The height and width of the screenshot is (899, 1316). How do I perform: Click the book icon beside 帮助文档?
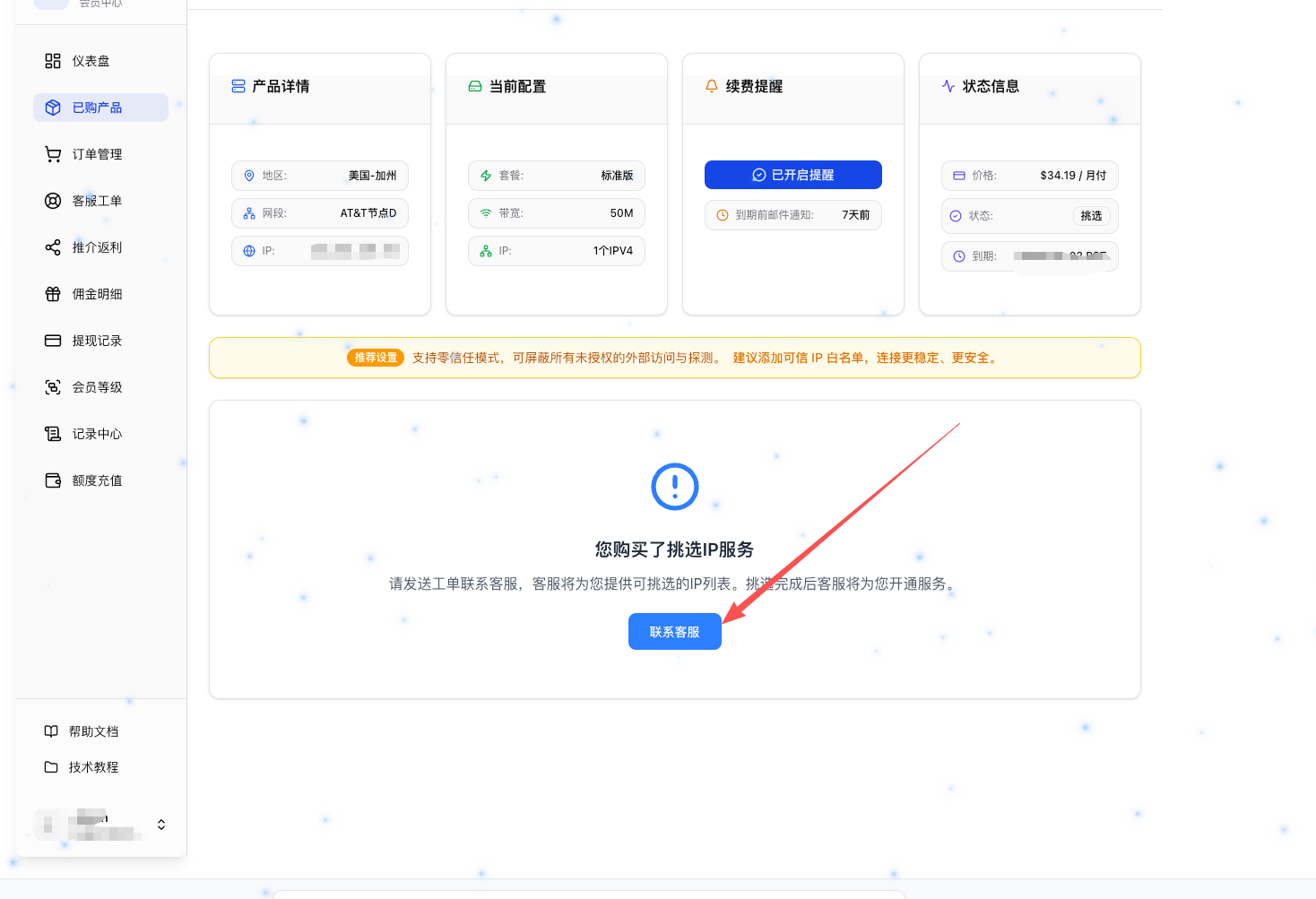(x=51, y=731)
